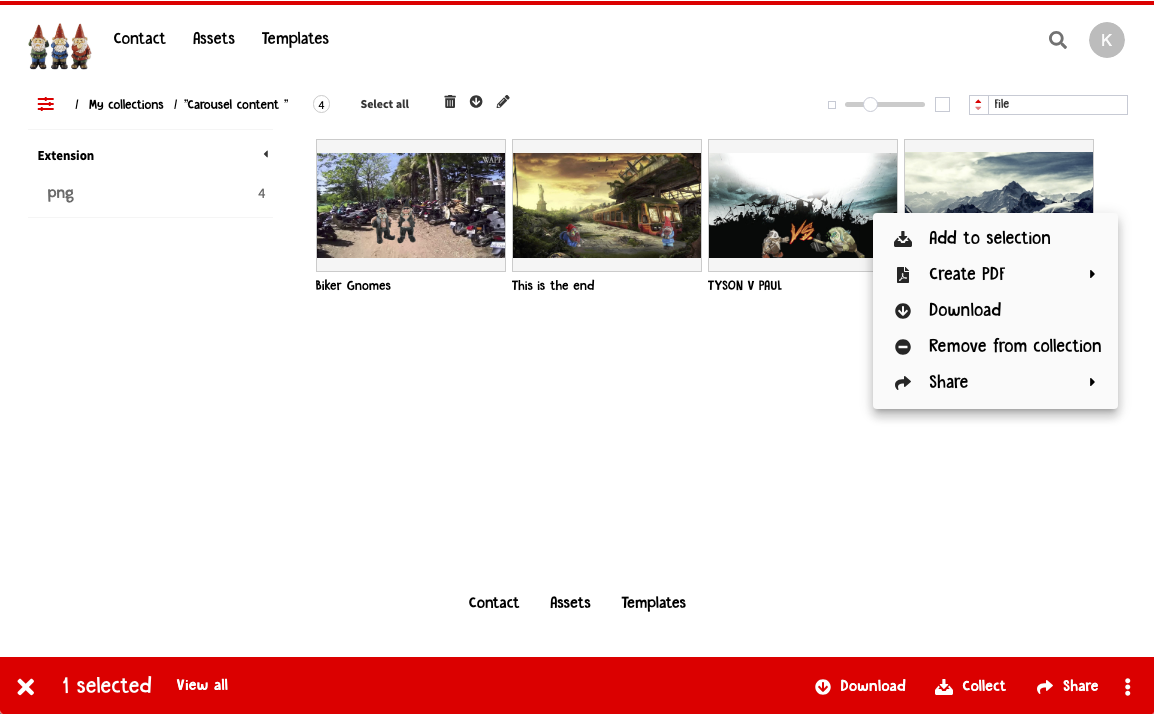Screen dimensions: 1154x714
Task: Edit collection with pencil icon
Action: [x=503, y=102]
